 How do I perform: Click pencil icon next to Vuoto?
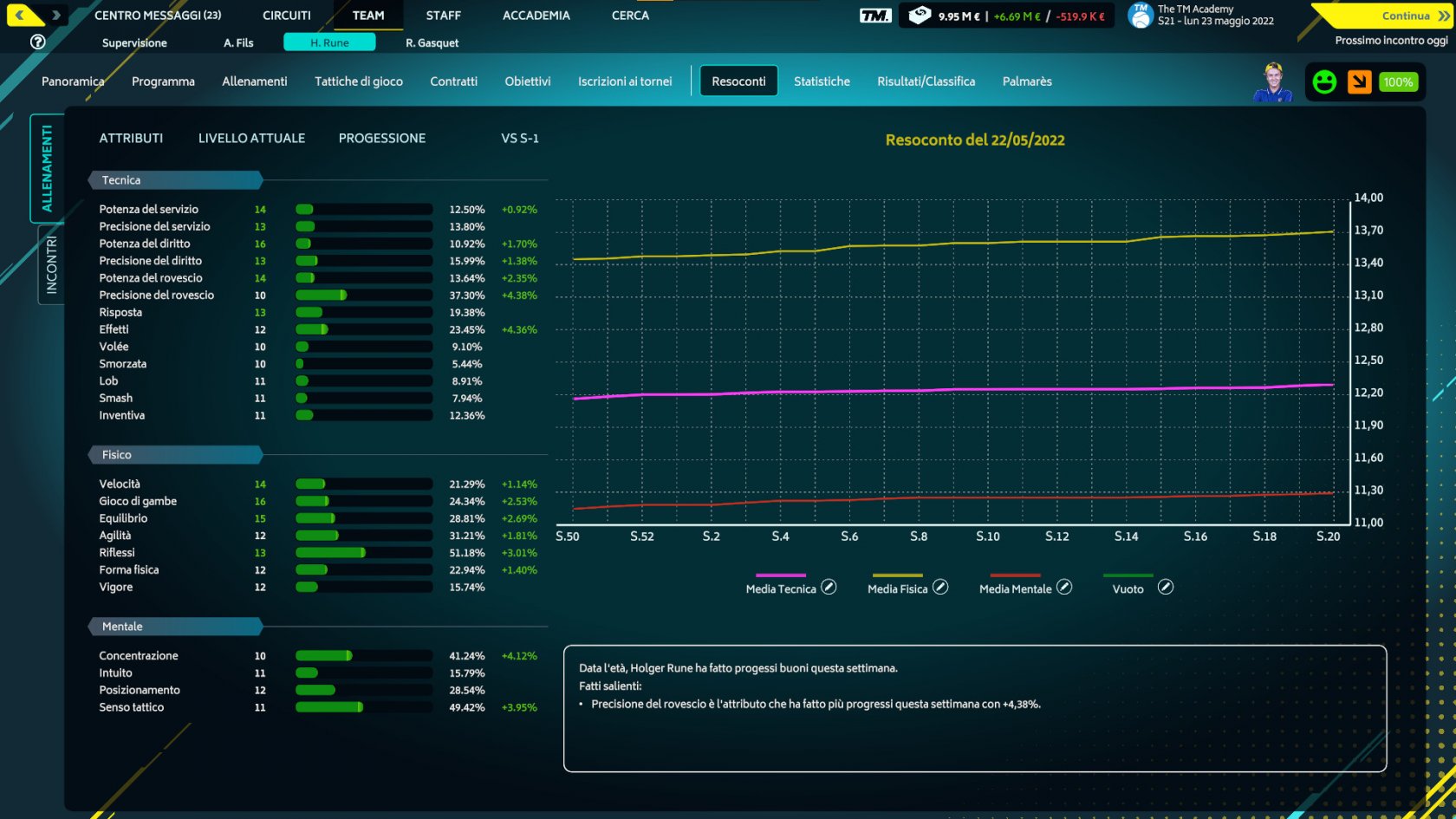1166,588
